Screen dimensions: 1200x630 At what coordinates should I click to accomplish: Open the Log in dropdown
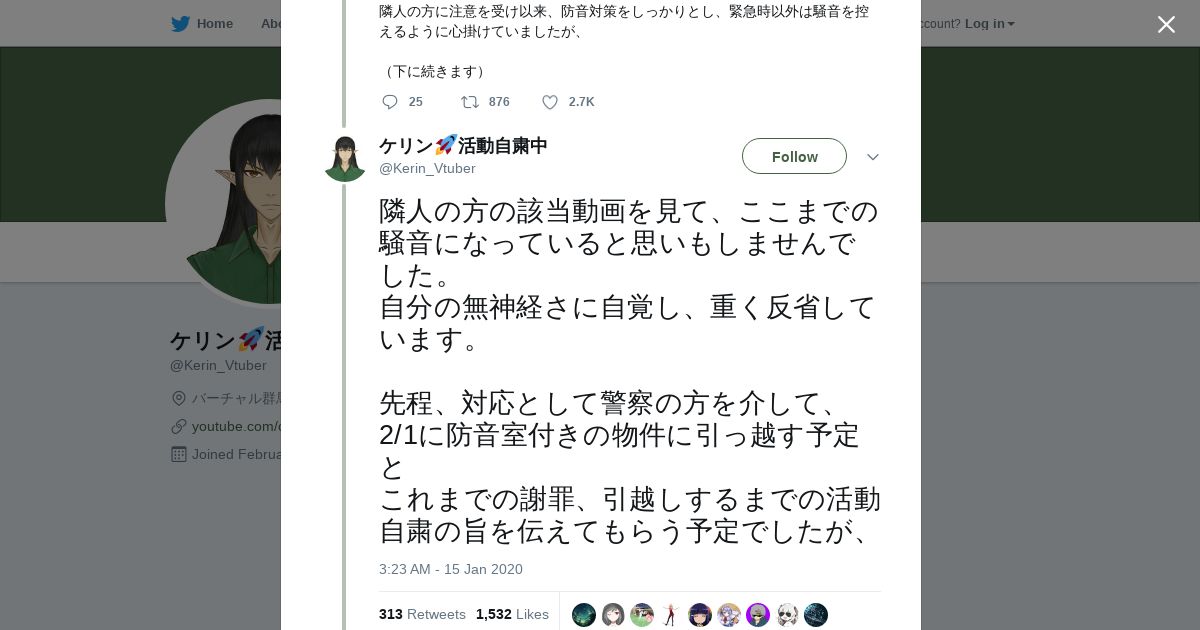[x=989, y=23]
